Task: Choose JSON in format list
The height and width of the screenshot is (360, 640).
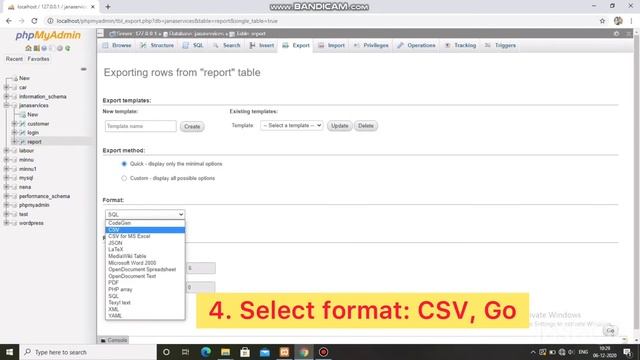Action: (x=145, y=243)
